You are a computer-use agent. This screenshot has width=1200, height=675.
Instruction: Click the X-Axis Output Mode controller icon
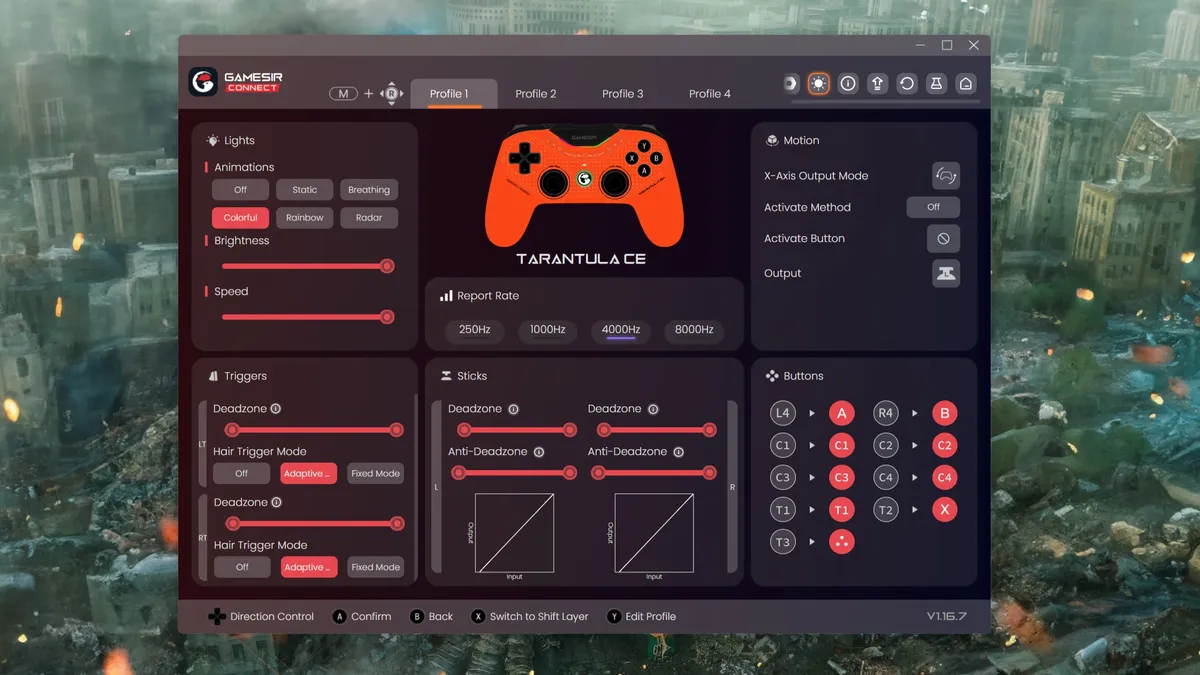coord(946,176)
